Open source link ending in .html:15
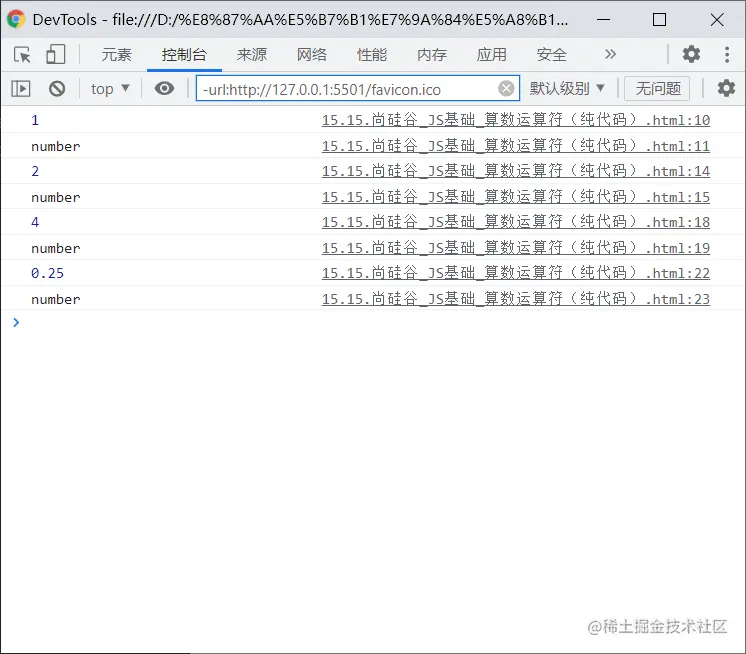The image size is (746, 654). tap(516, 196)
